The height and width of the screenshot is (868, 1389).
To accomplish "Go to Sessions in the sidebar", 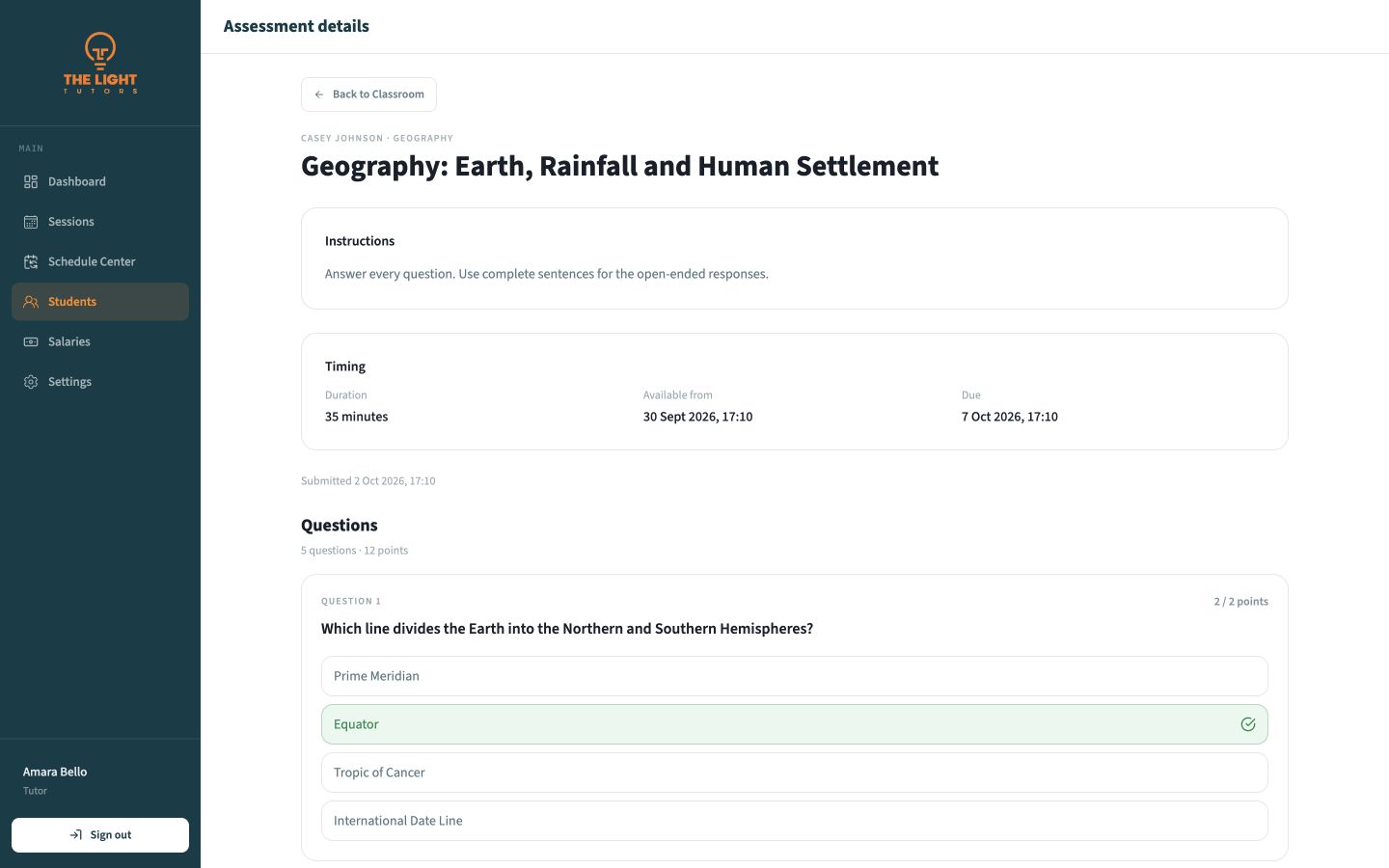I will click(x=100, y=222).
